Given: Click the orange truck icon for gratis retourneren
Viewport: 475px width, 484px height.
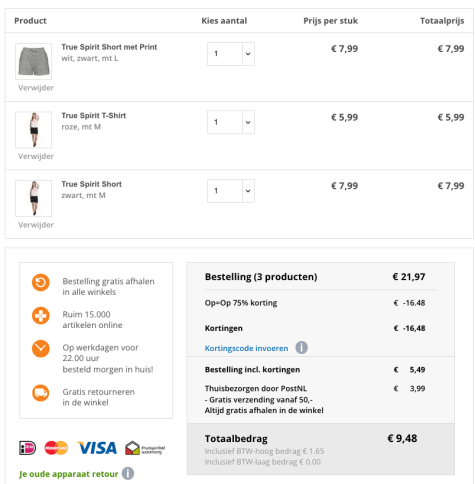Looking at the screenshot, I should (x=41, y=393).
